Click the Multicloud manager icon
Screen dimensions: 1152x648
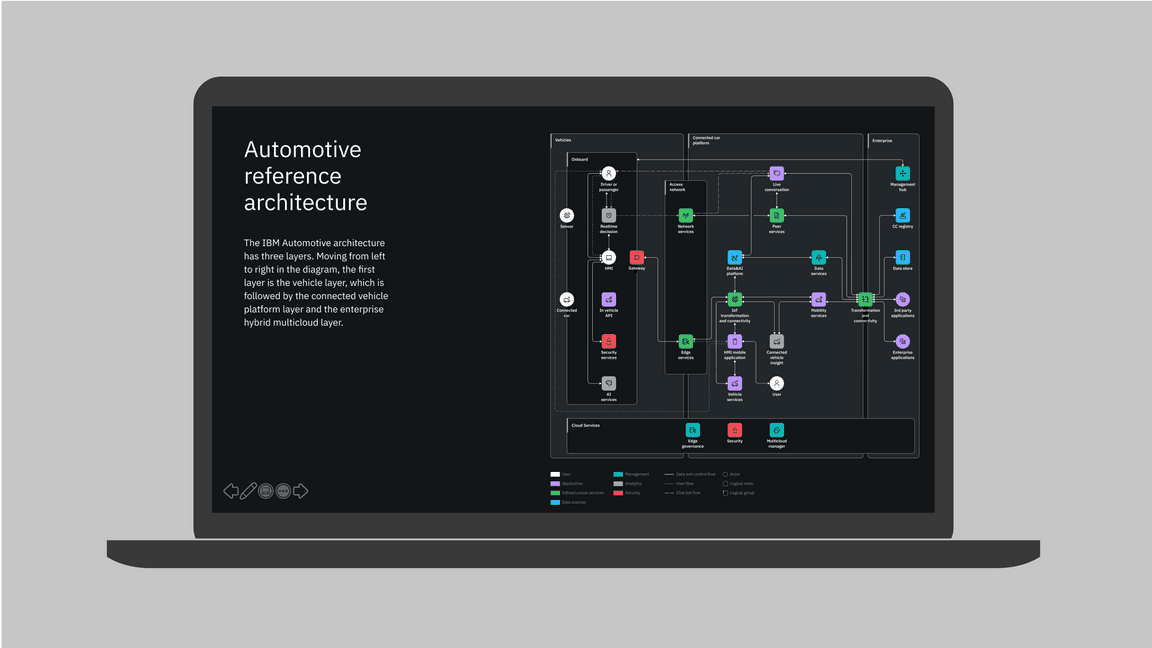(776, 431)
